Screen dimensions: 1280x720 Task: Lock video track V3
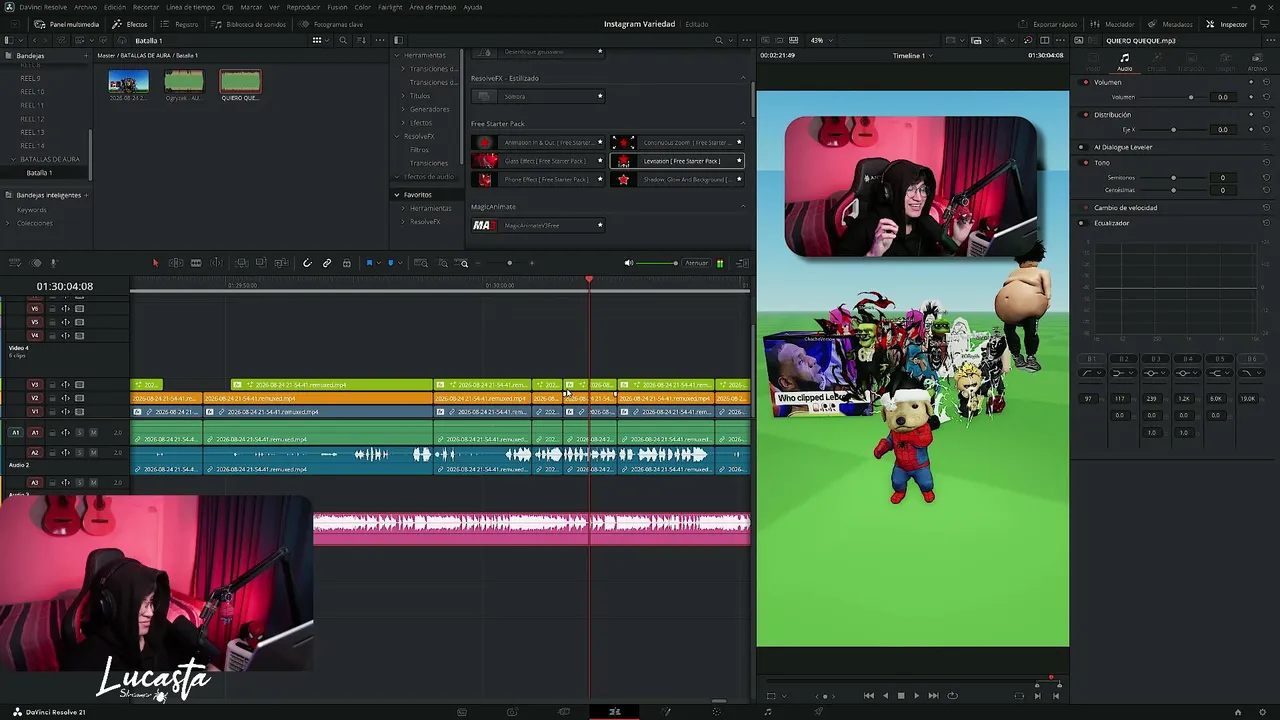pyautogui.click(x=52, y=385)
